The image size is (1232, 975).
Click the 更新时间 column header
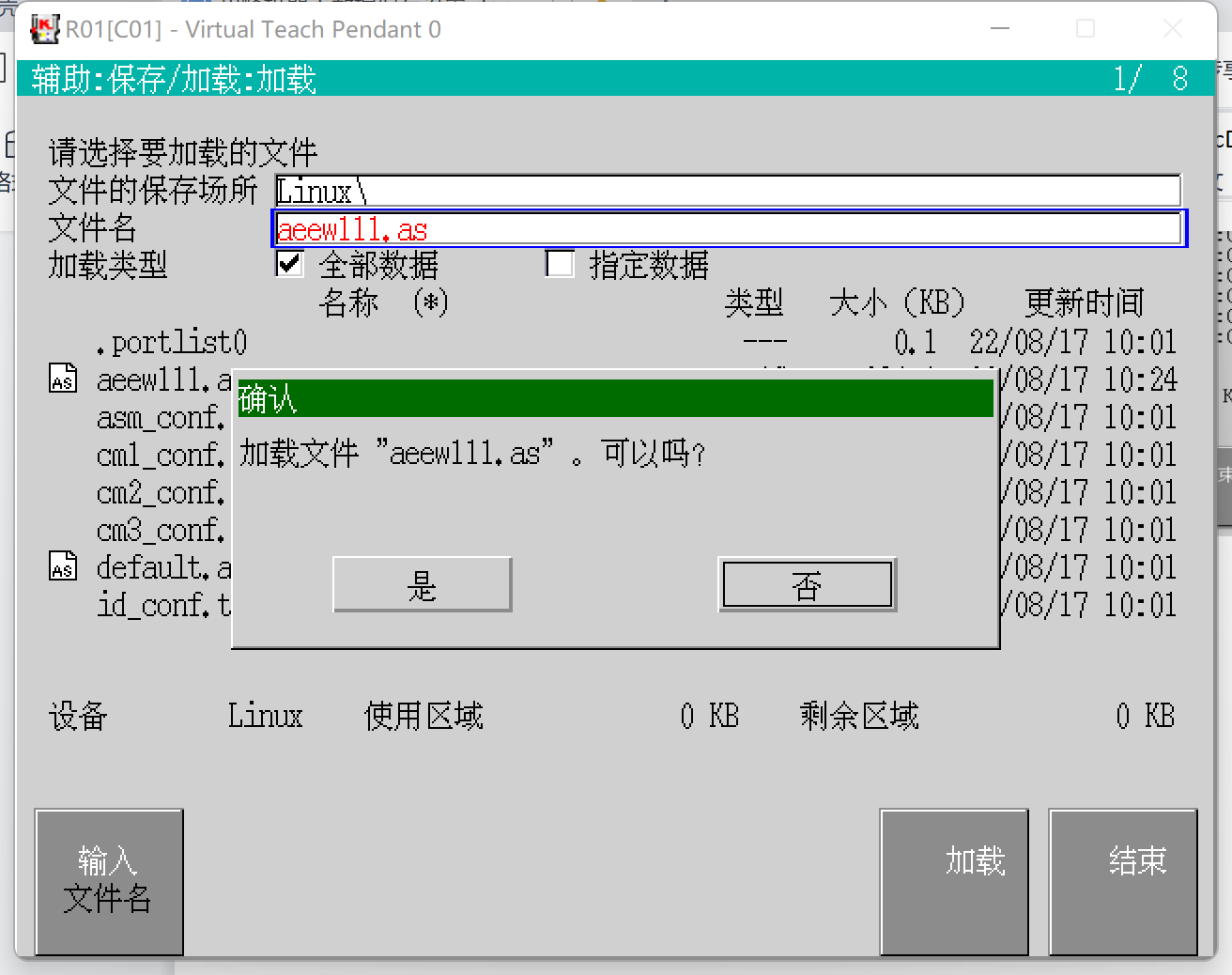pyautogui.click(x=1085, y=302)
